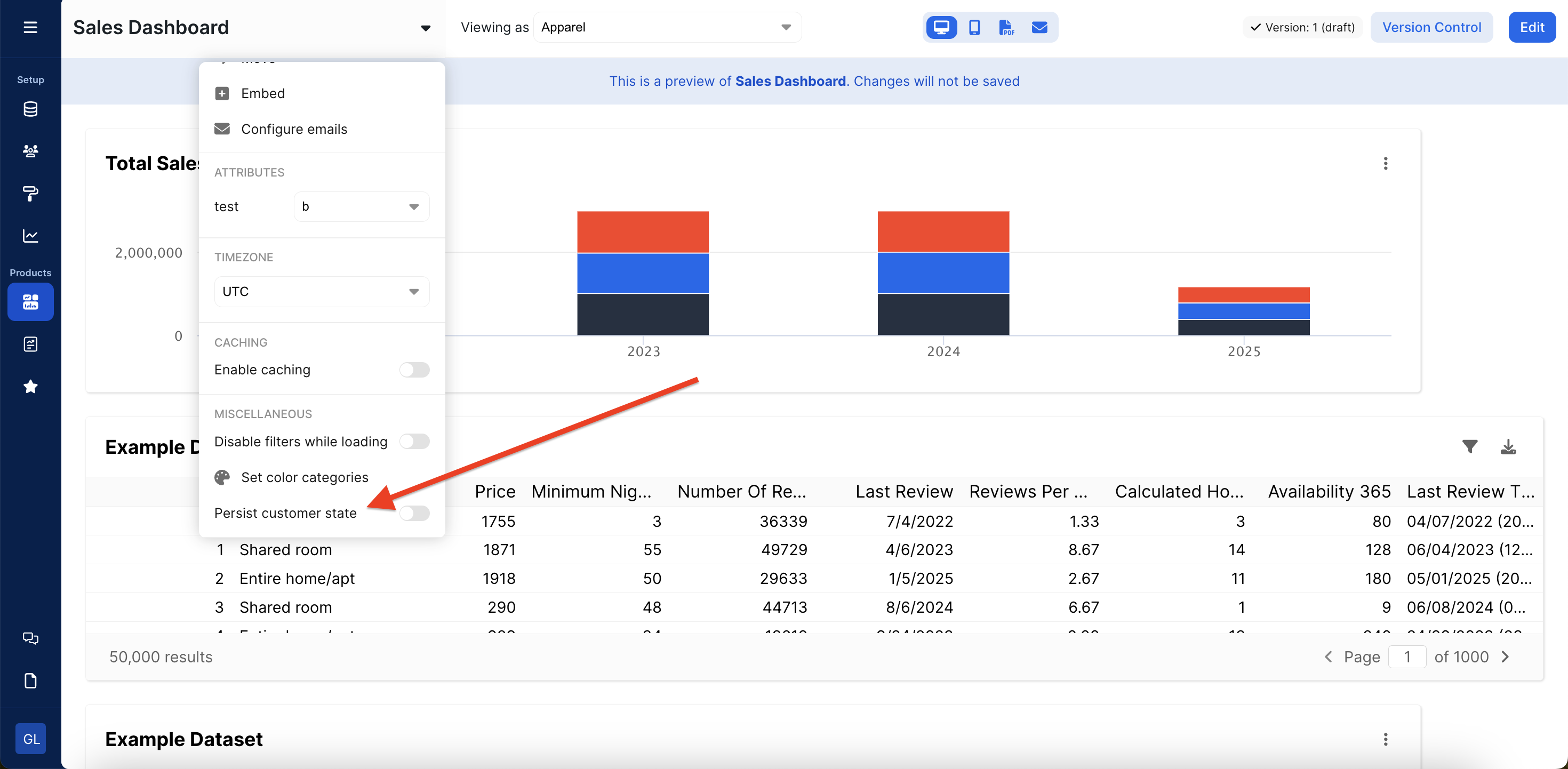
Task: Toggle Enable caching switch
Action: 414,370
